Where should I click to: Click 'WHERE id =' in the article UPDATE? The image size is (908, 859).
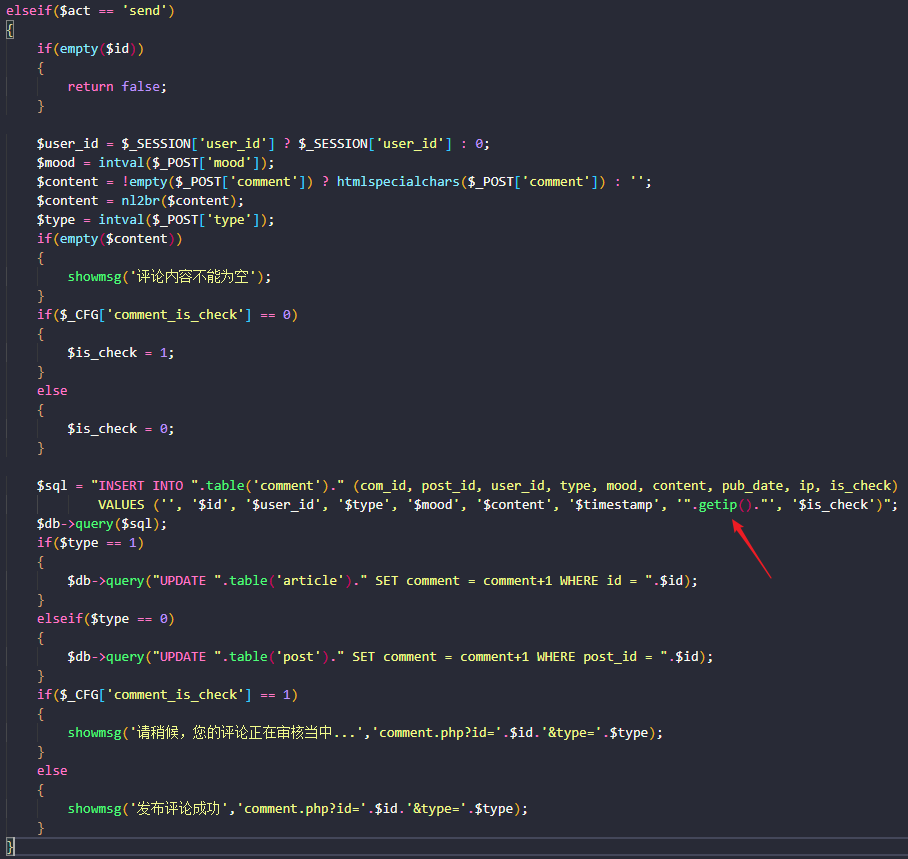(x=598, y=580)
